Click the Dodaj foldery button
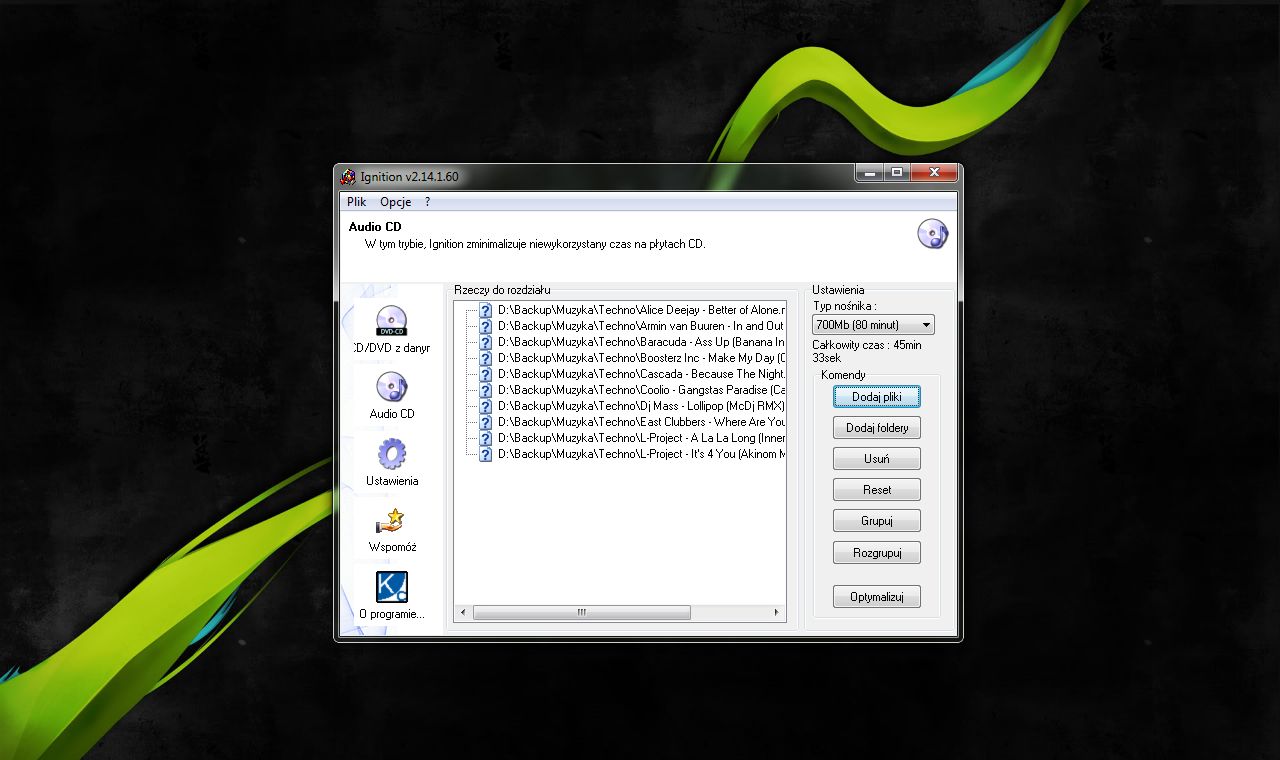Image resolution: width=1280 pixels, height=760 pixels. pos(877,428)
